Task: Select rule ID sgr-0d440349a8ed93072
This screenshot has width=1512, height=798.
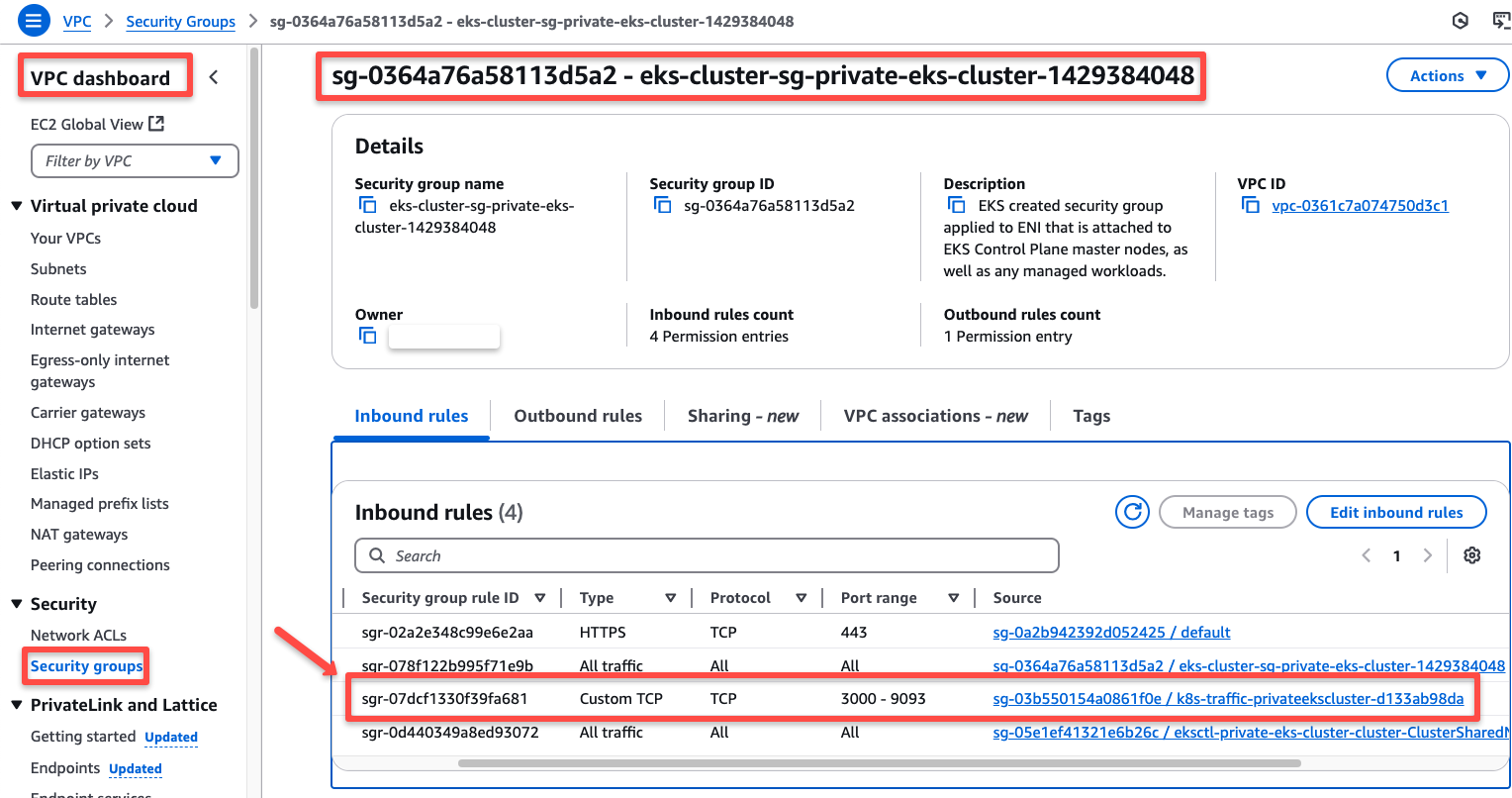Action: pos(450,732)
